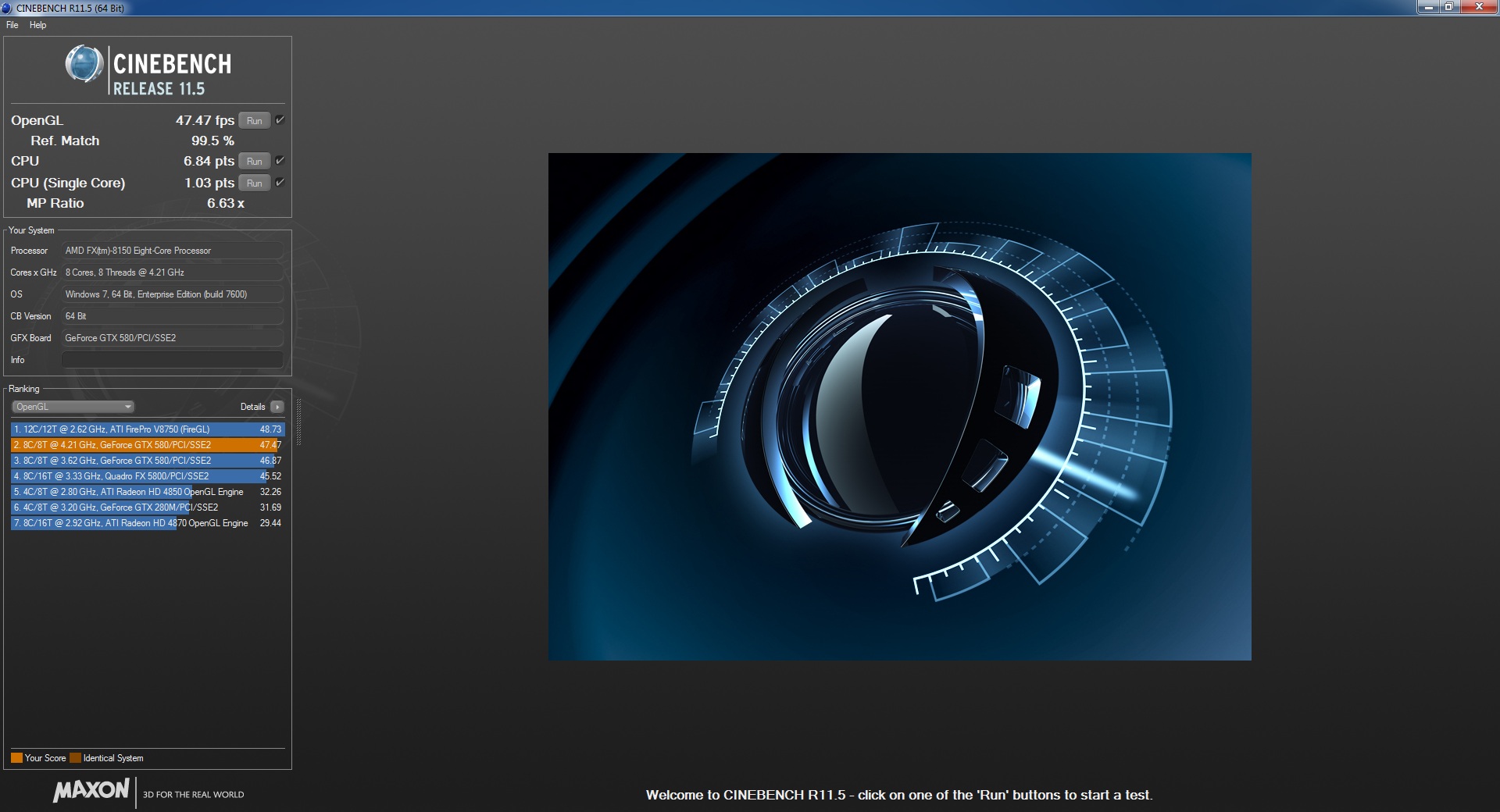Click the GFX Board GeForce GTX 580 field
The image size is (1500, 812).
point(172,338)
